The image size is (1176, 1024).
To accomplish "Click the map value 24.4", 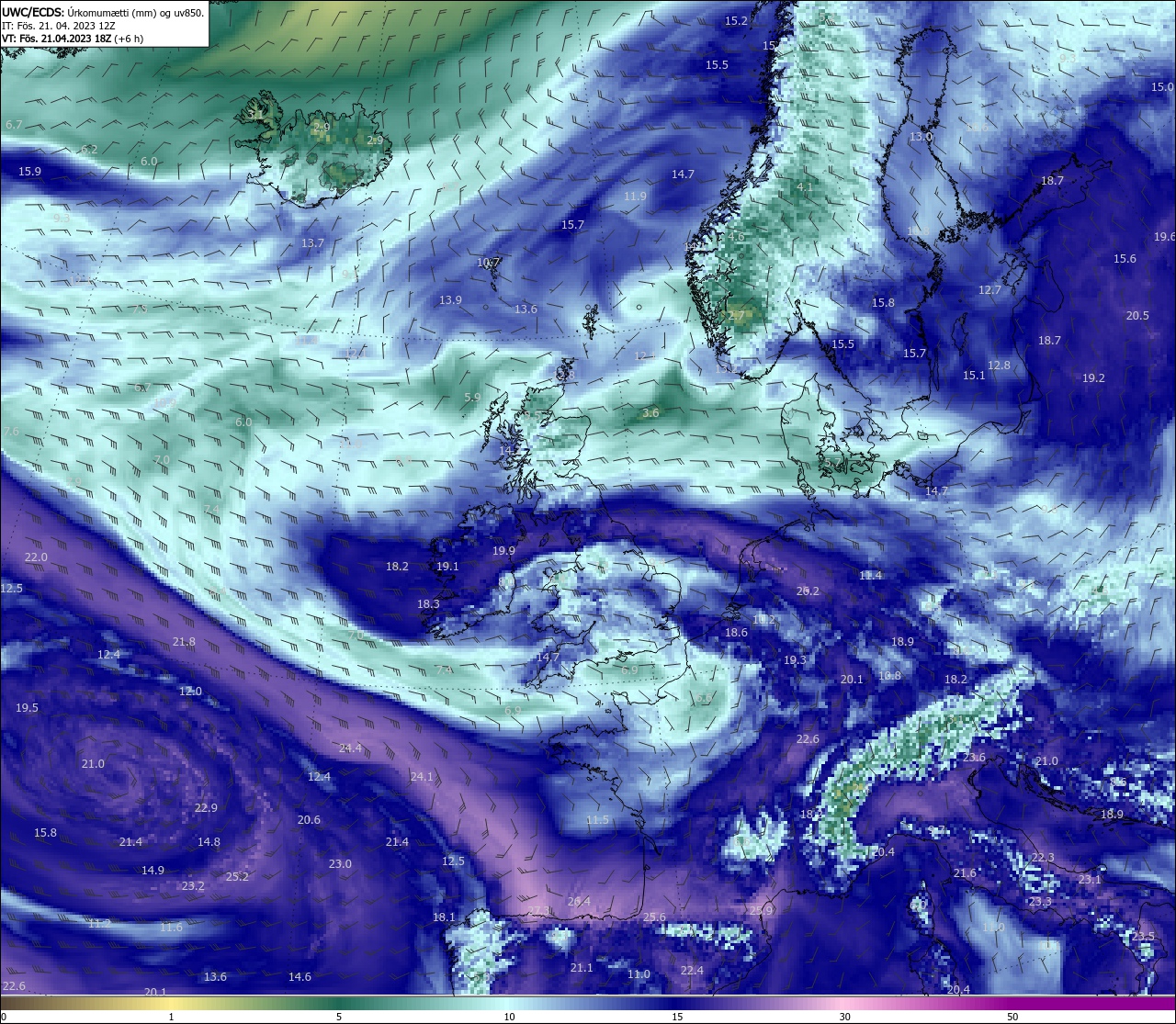I will pyautogui.click(x=350, y=748).
